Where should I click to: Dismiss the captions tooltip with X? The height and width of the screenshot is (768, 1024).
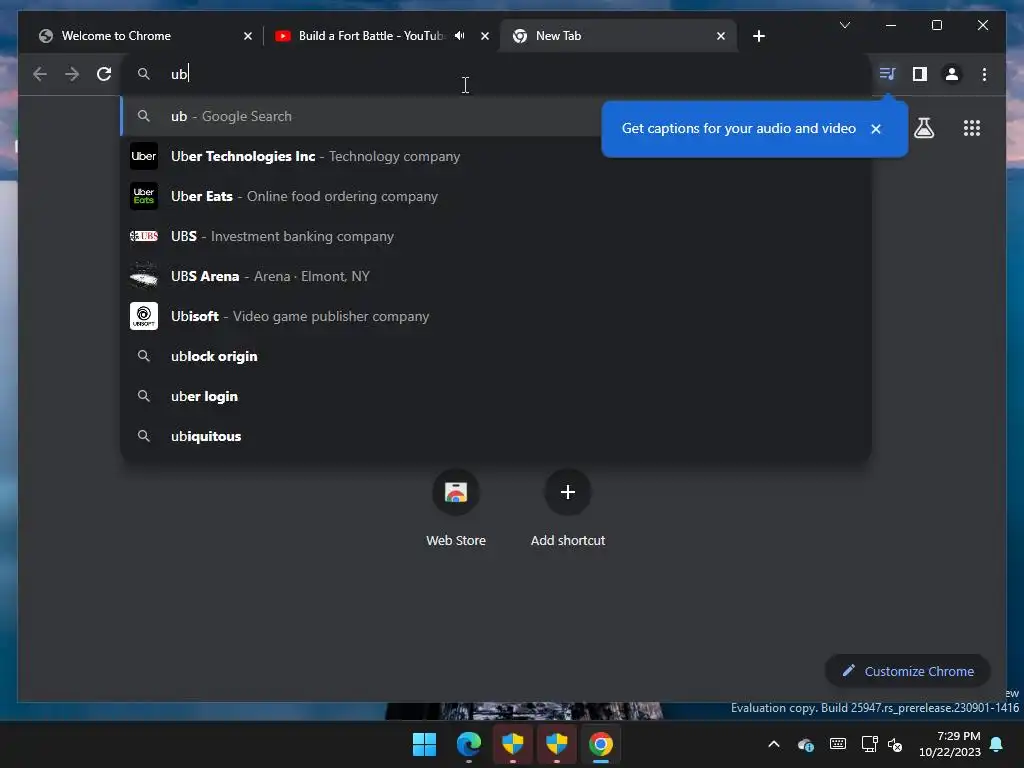click(876, 129)
